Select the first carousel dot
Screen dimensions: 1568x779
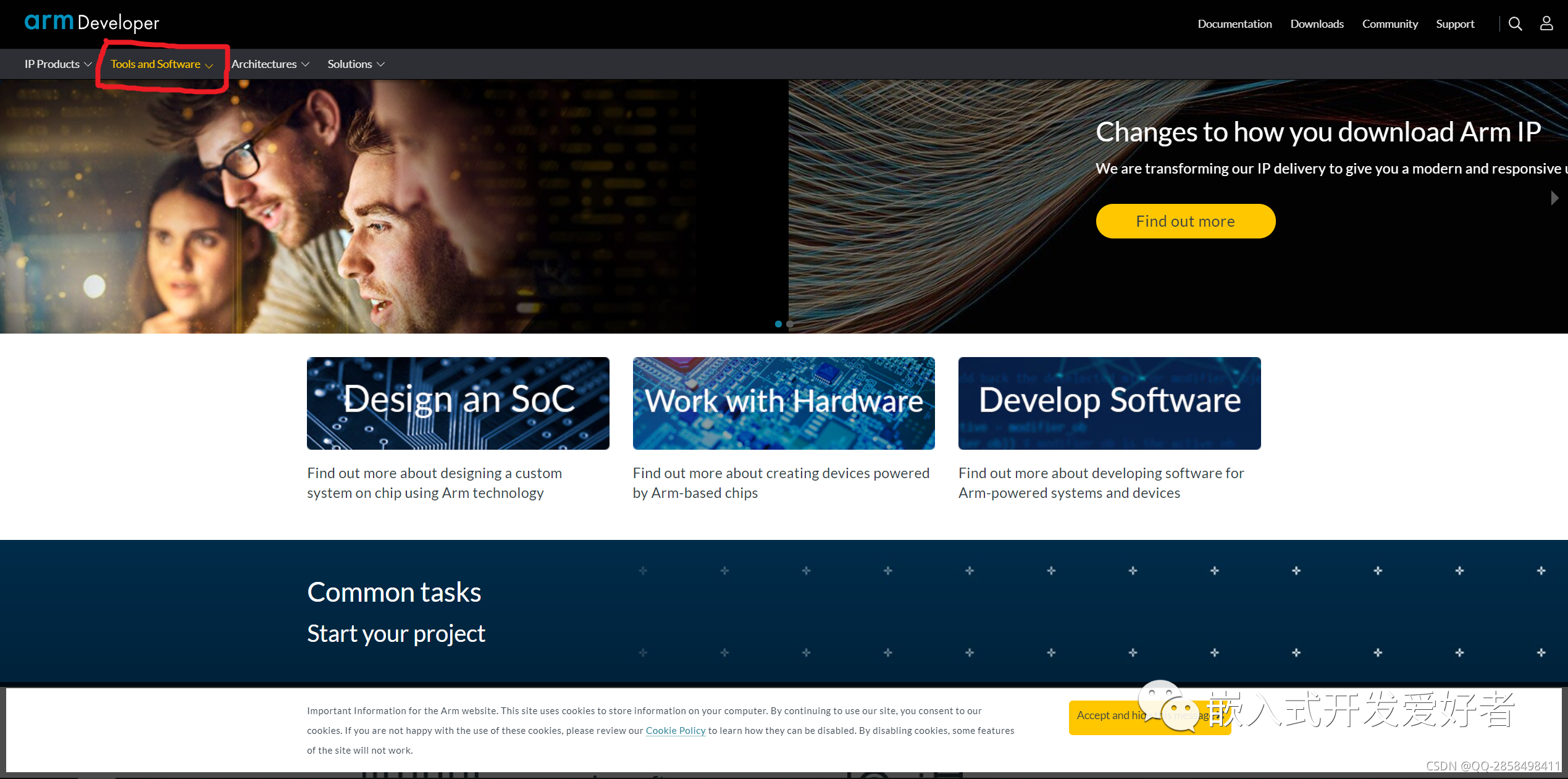click(778, 324)
